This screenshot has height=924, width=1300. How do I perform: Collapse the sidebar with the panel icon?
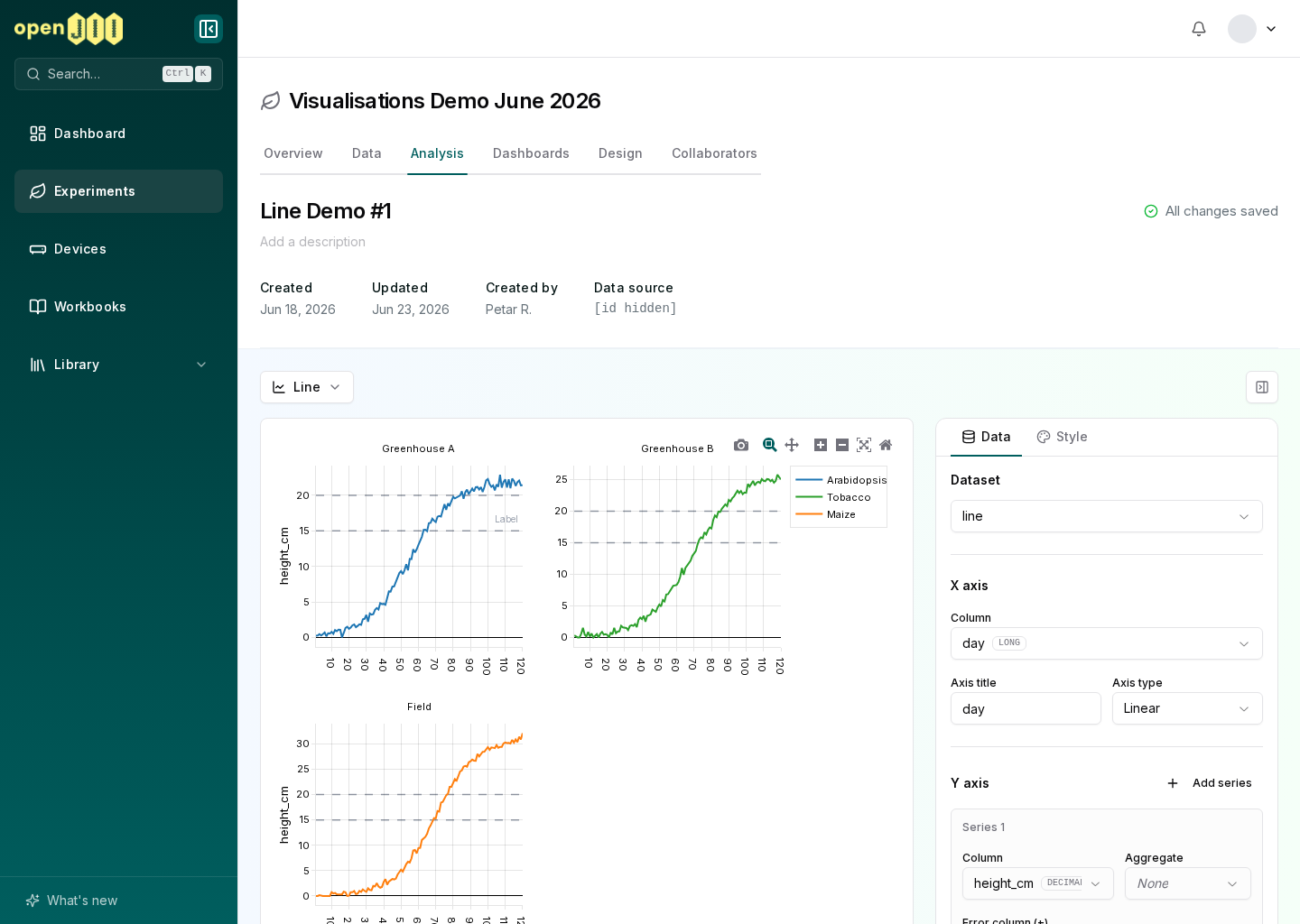click(x=209, y=29)
